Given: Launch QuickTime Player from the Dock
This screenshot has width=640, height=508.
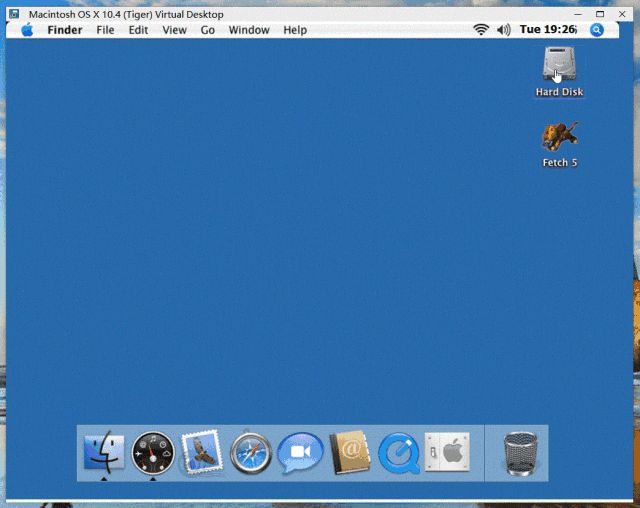Looking at the screenshot, I should pyautogui.click(x=398, y=452).
